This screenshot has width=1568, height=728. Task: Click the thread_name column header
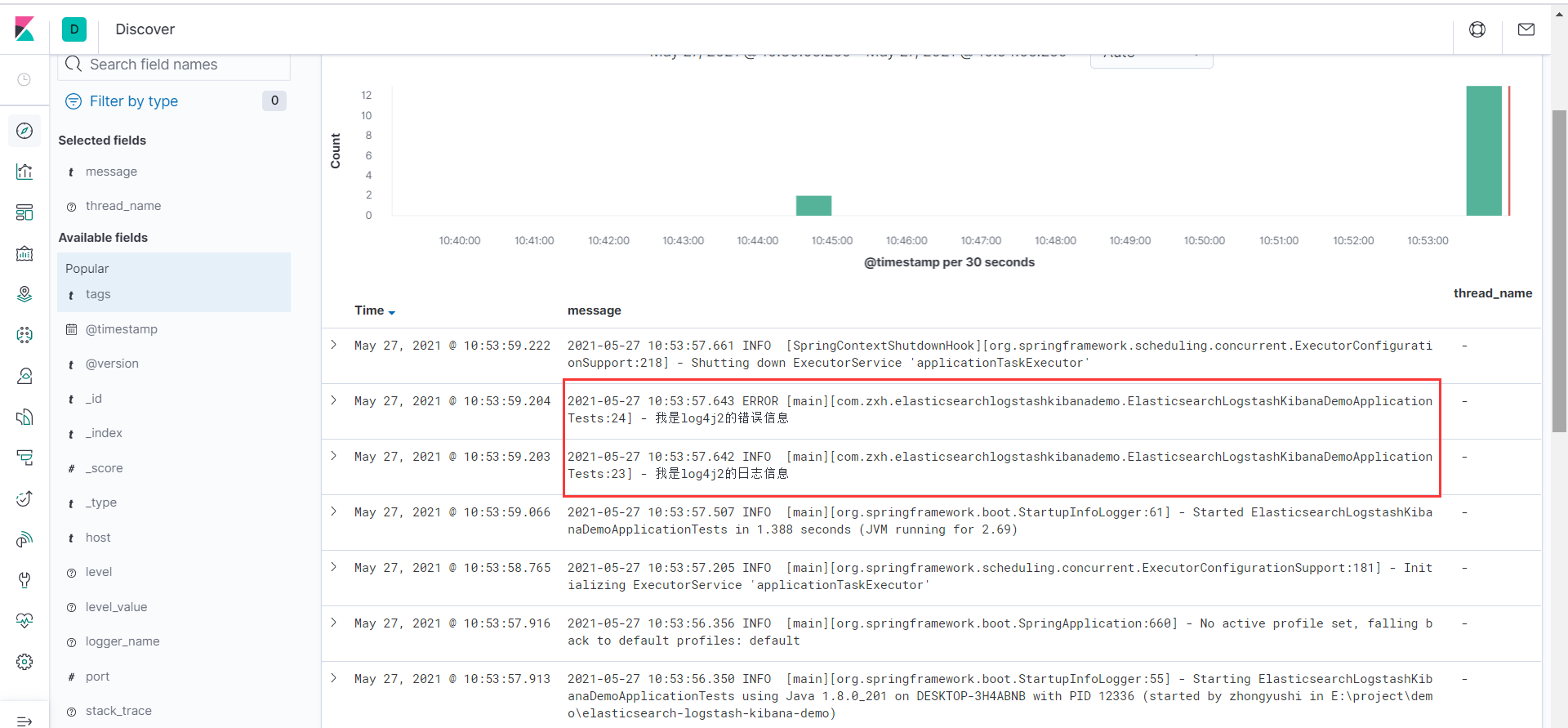1493,293
